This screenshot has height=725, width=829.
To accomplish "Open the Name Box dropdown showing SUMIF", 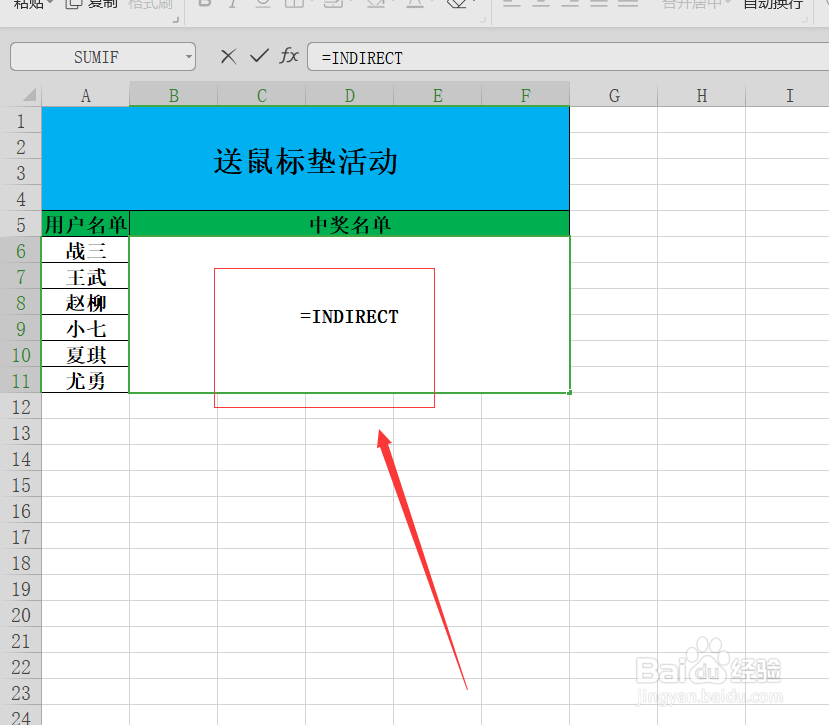I will tap(188, 56).
